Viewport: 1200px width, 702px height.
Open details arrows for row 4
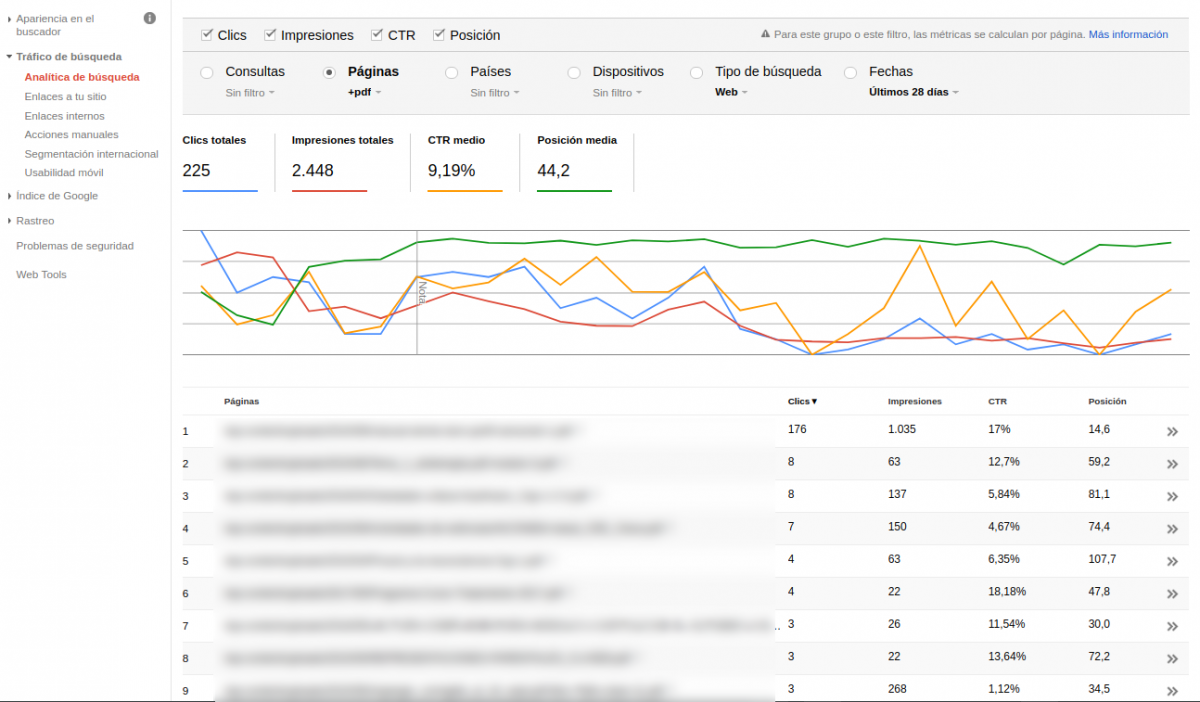pyautogui.click(x=1172, y=529)
